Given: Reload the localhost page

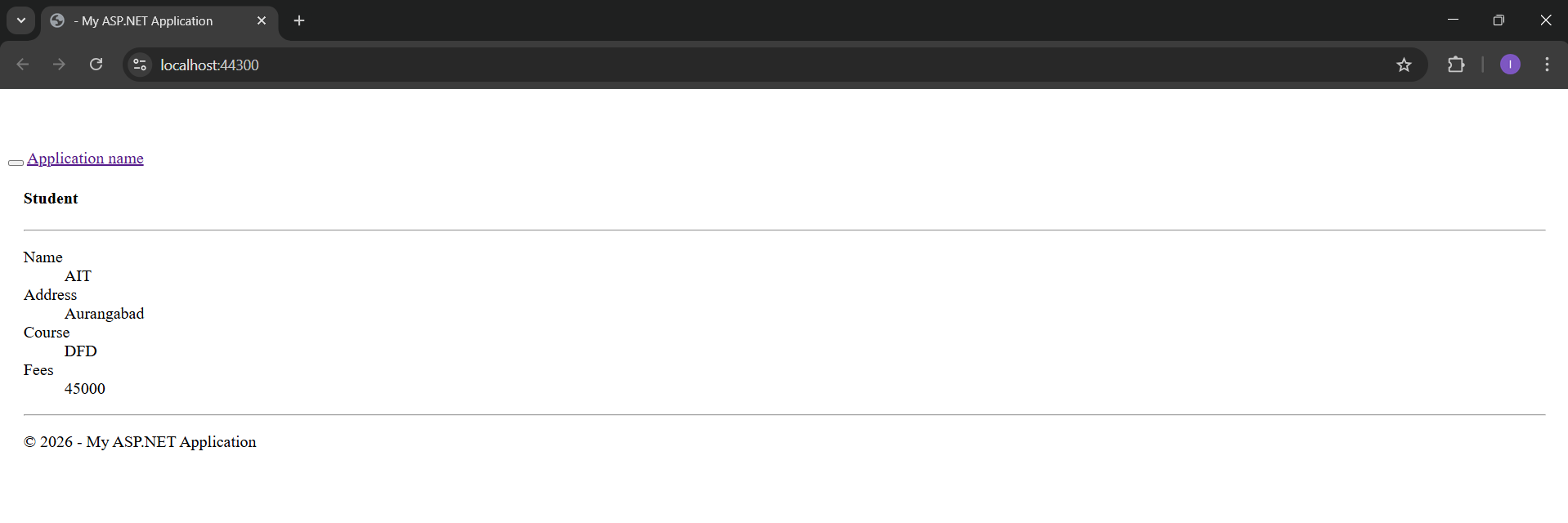Looking at the screenshot, I should [96, 65].
